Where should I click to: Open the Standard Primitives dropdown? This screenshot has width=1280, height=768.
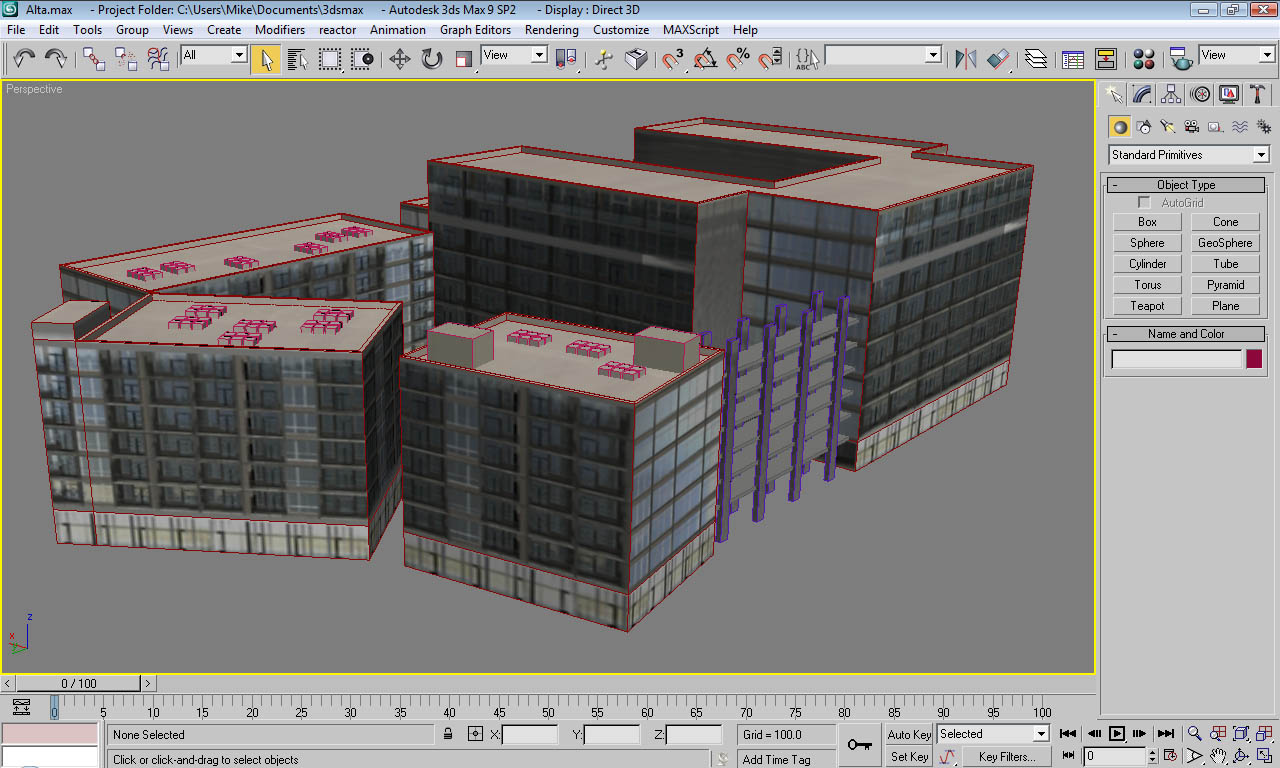1260,155
